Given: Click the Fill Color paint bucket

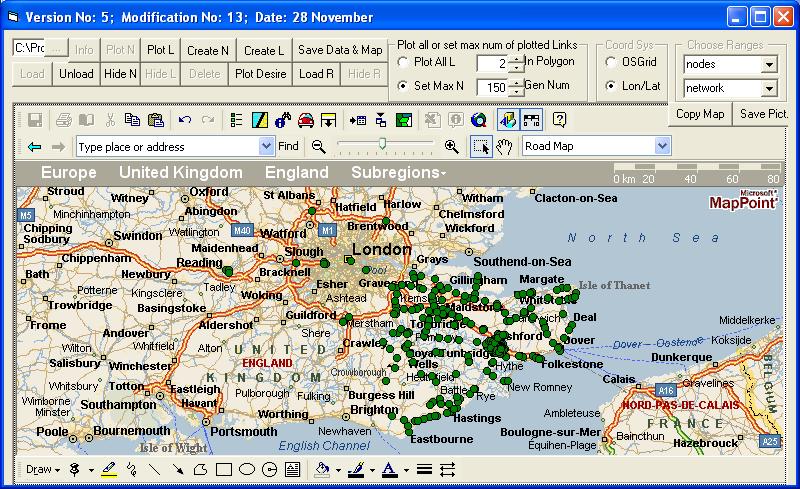Looking at the screenshot, I should pos(322,470).
